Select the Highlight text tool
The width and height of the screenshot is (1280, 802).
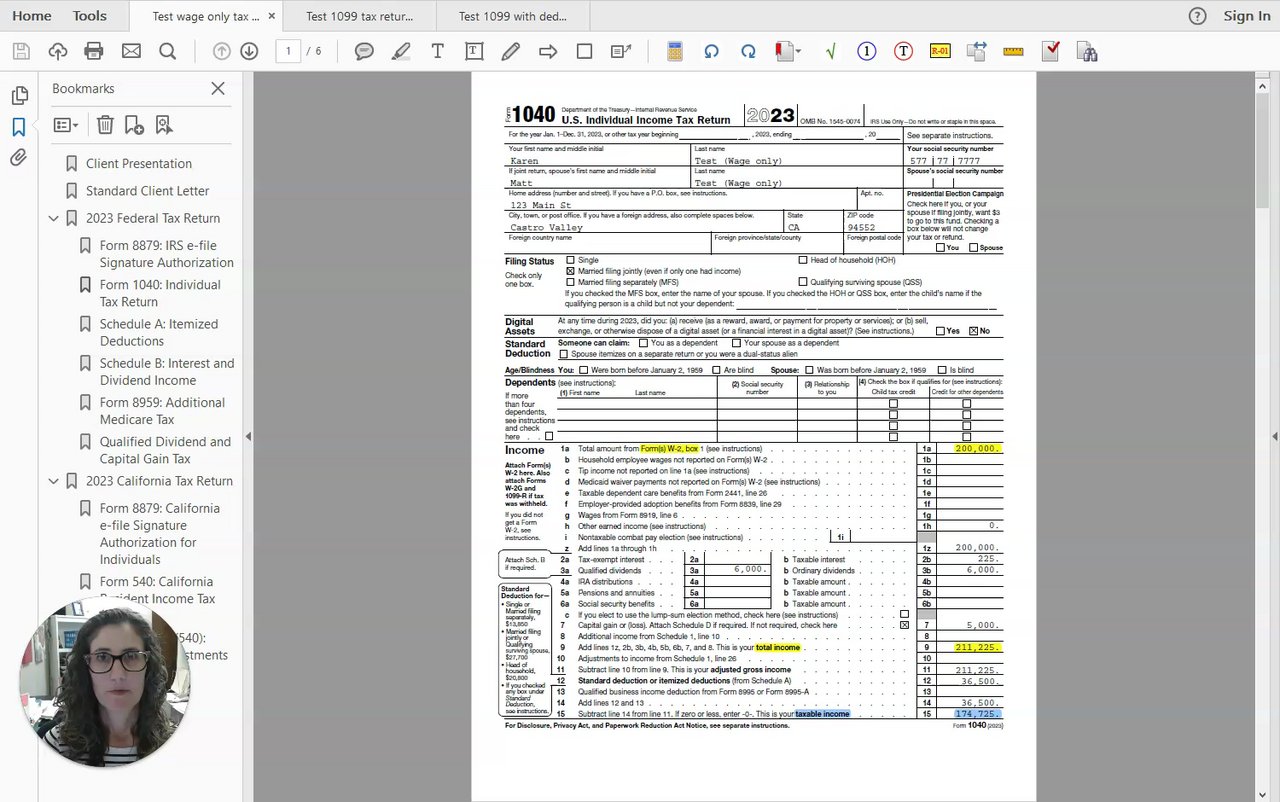pos(401,51)
